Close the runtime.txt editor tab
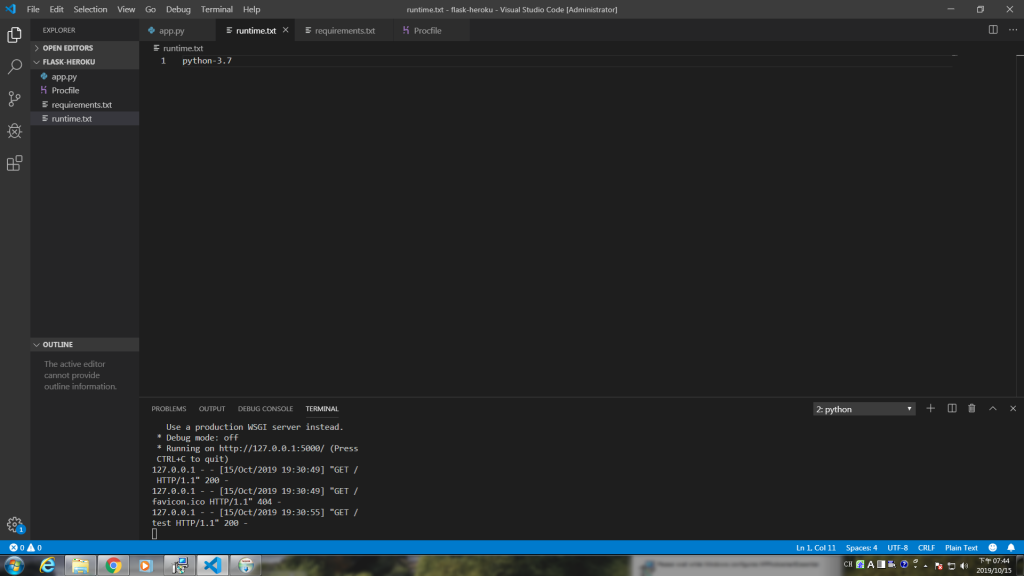Viewport: 1024px width, 576px height. [x=285, y=30]
